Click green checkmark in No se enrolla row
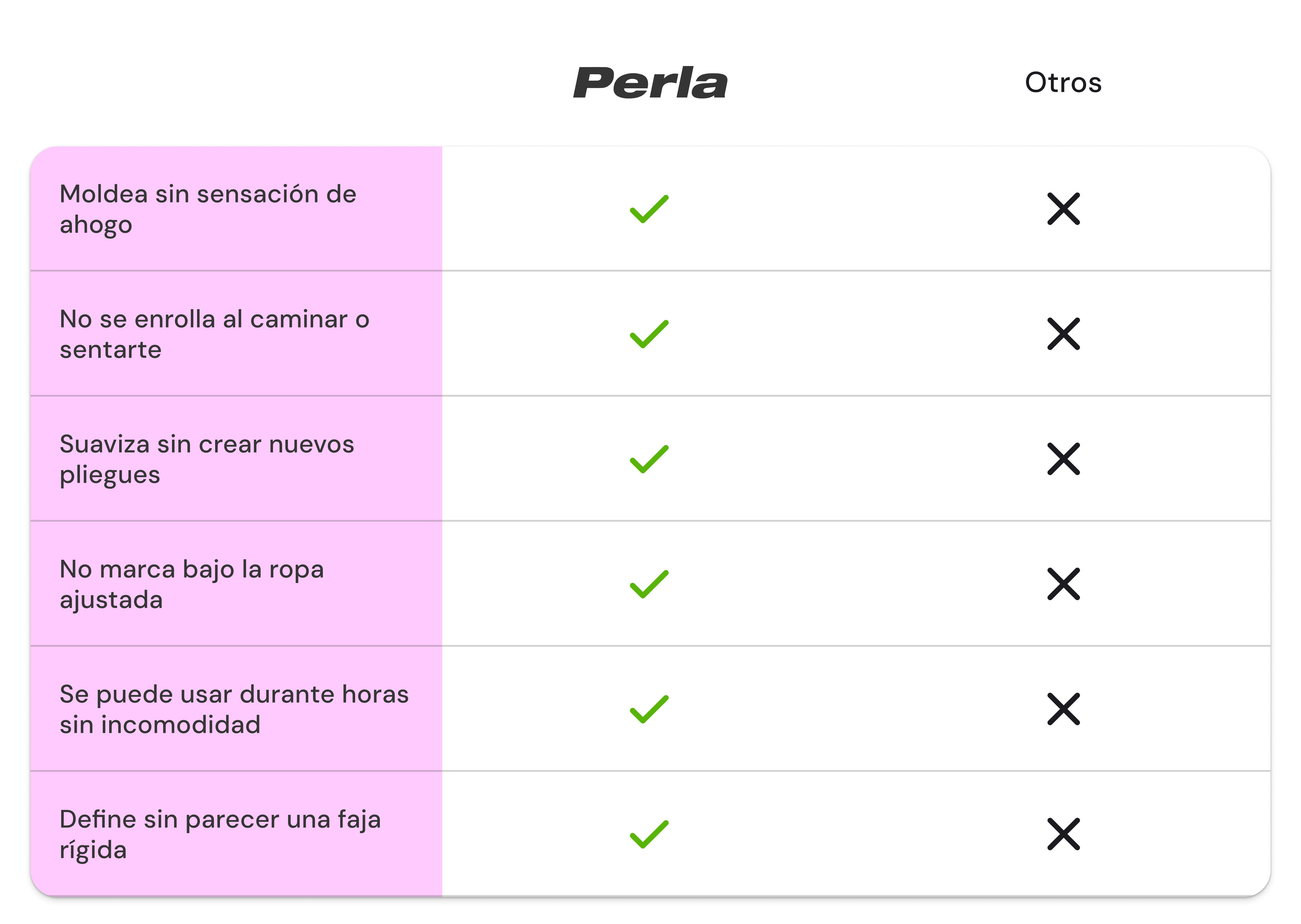Viewport: 1301px width, 924px height. coord(649,335)
